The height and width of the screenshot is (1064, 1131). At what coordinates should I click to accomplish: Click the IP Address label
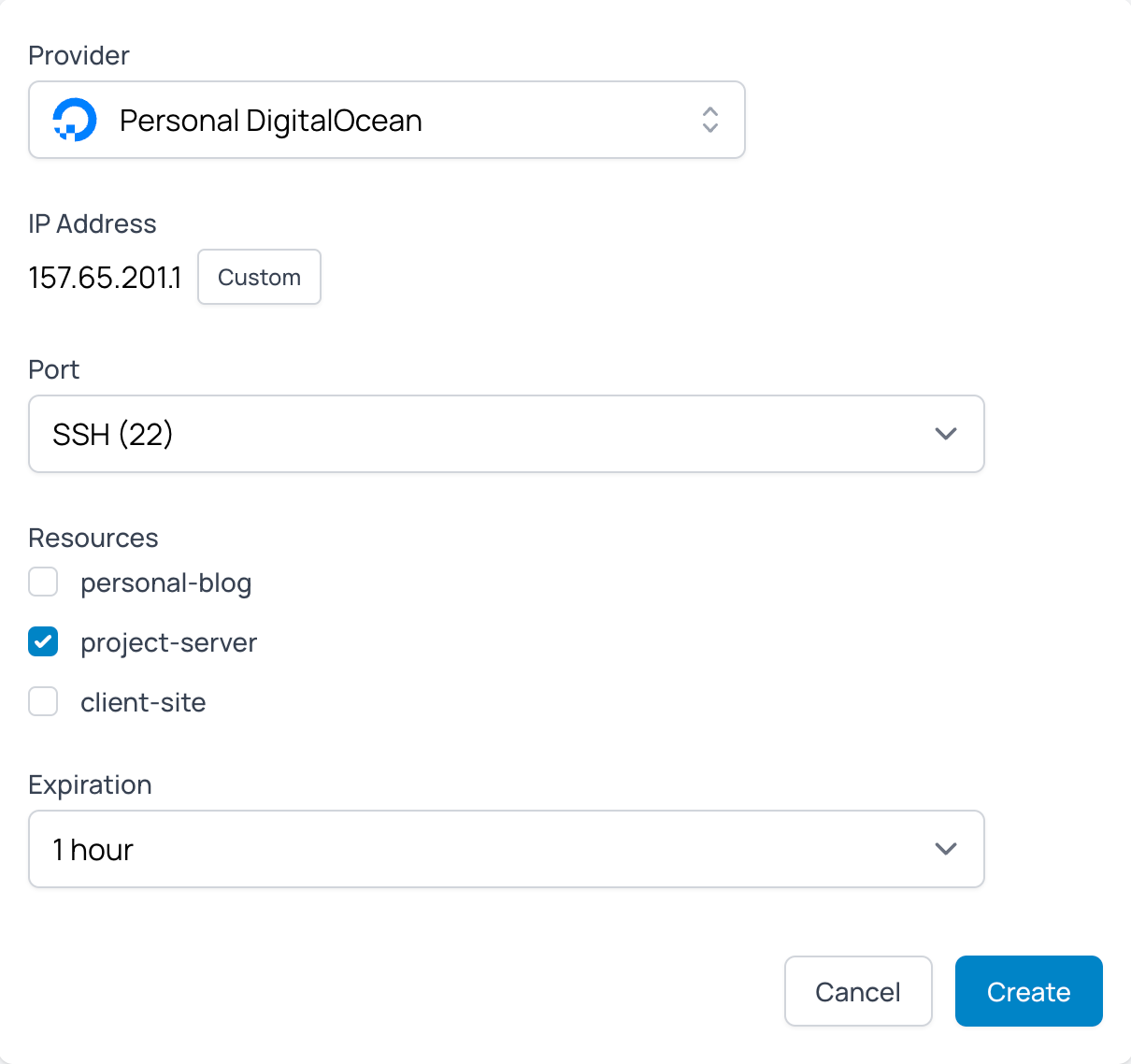(93, 223)
